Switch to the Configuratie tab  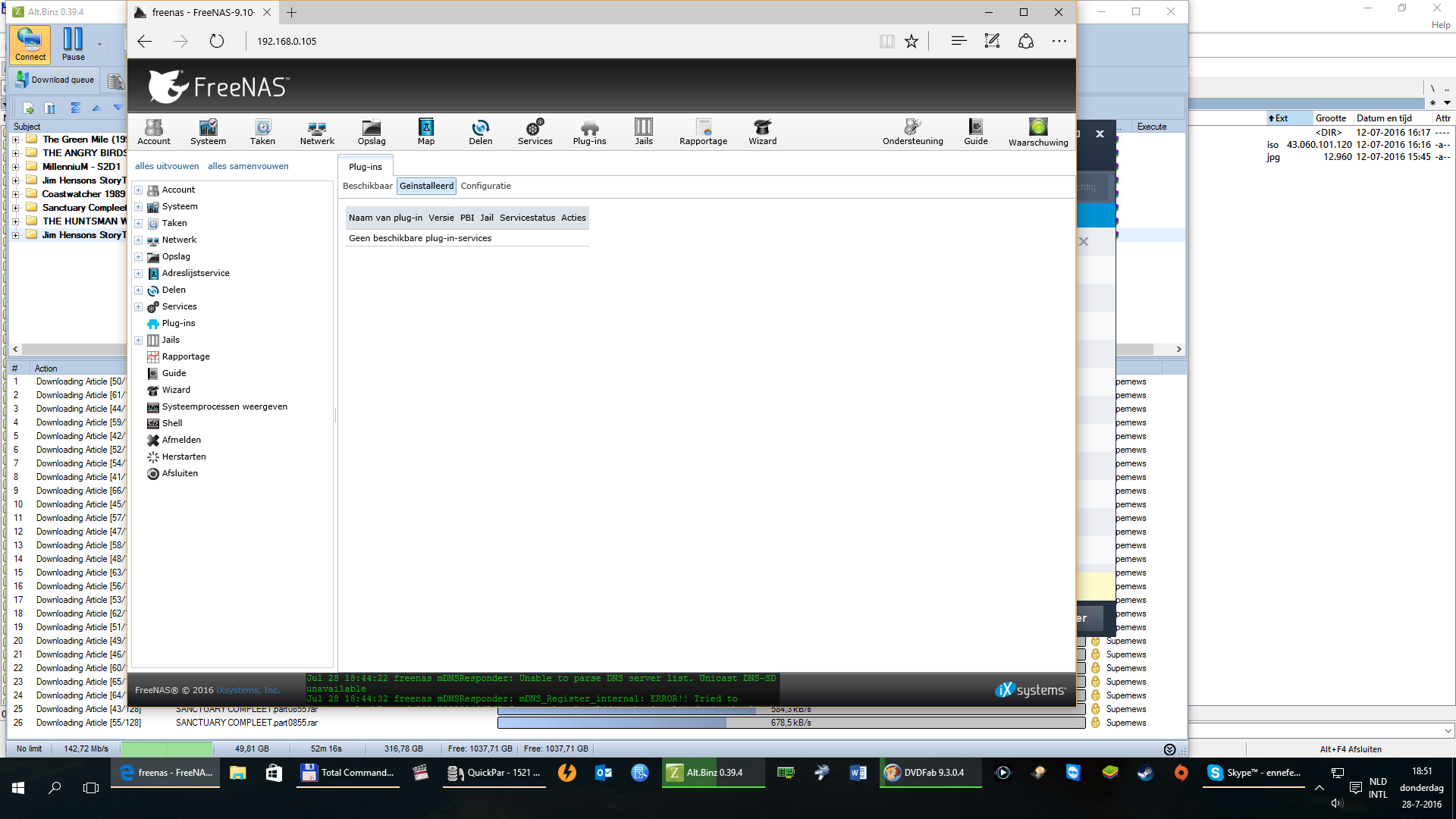click(485, 186)
